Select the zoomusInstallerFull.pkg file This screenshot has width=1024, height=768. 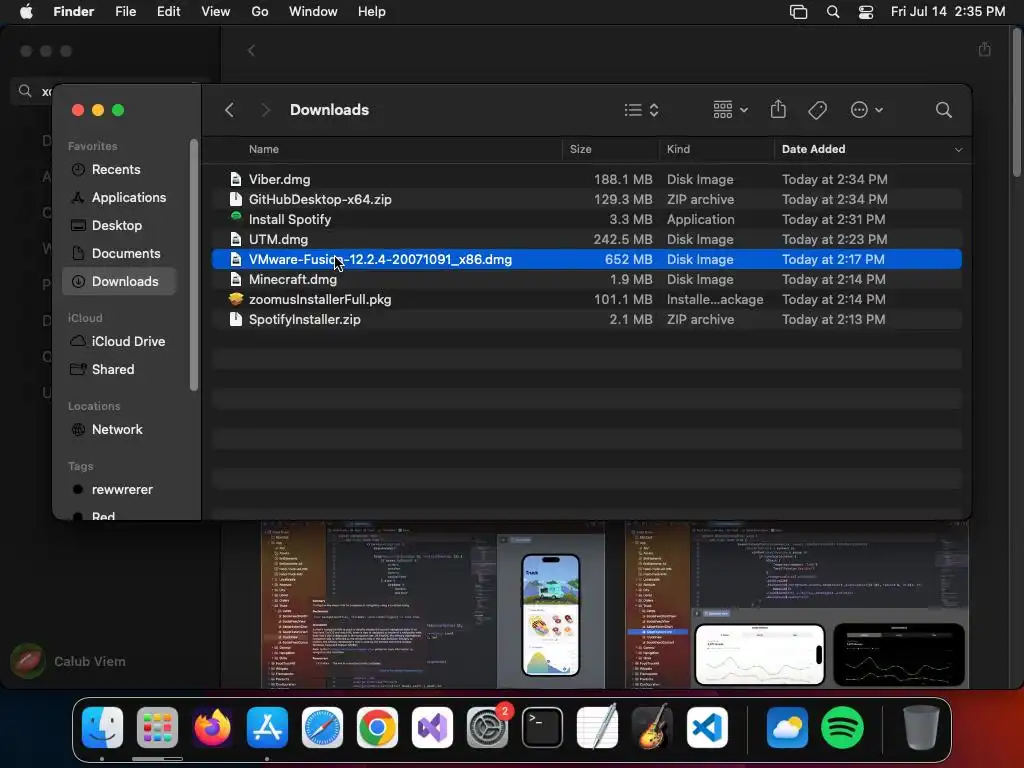(586, 300)
